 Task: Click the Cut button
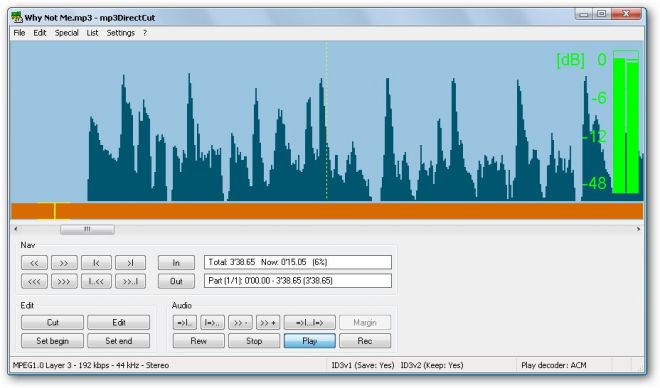click(x=53, y=322)
